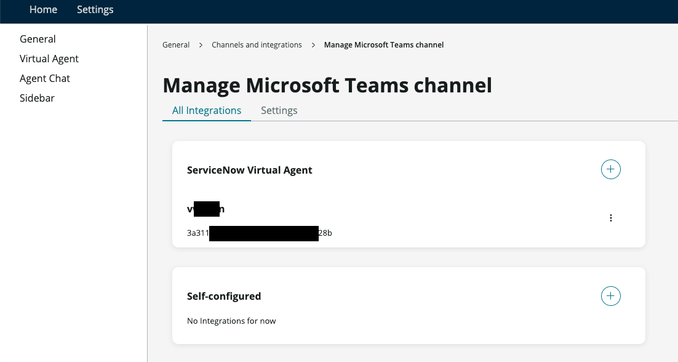678x362 pixels.
Task: Open the Home menu in the top bar
Action: [x=43, y=10]
